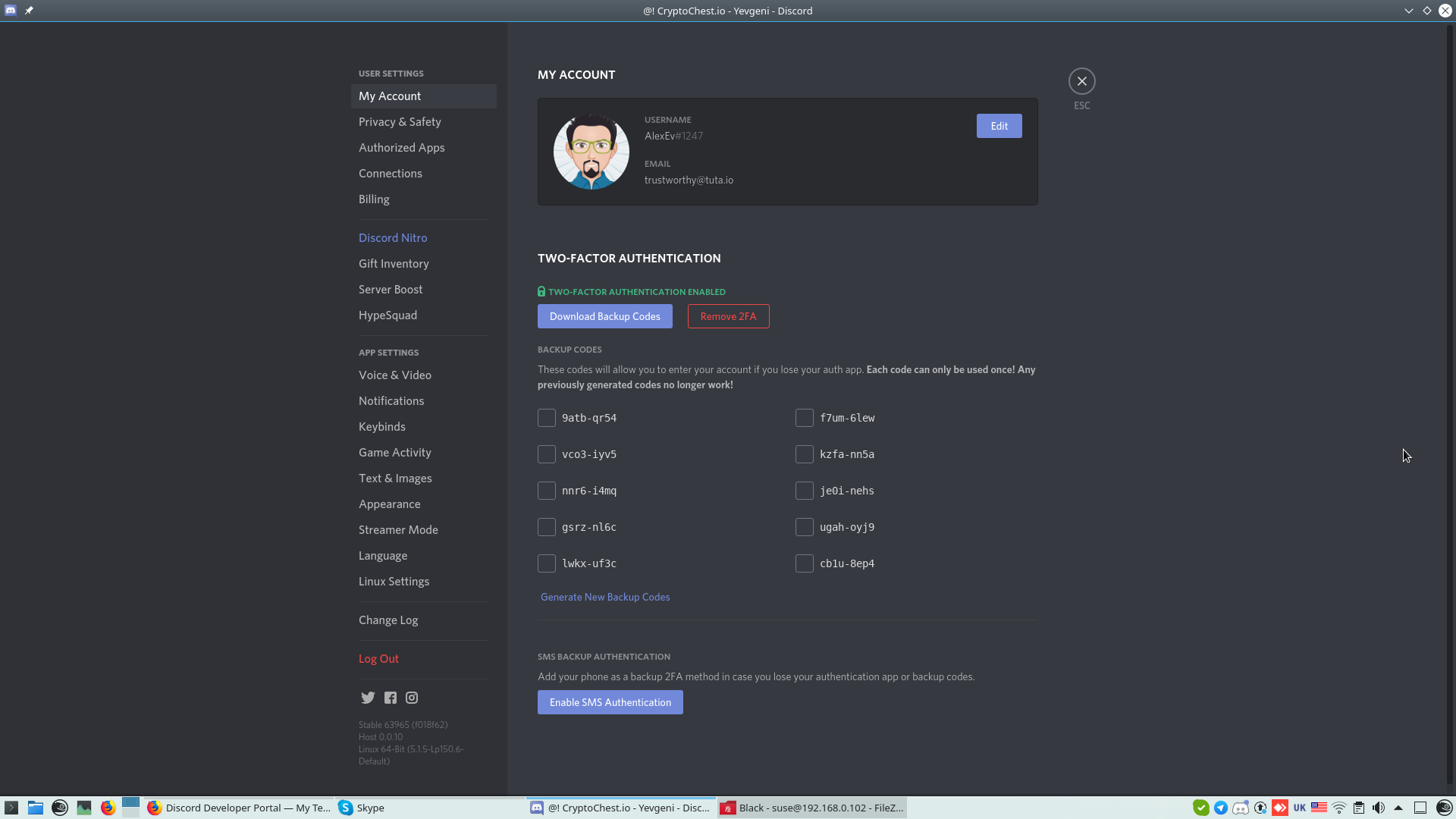Click Download Backup Codes button

(x=604, y=316)
